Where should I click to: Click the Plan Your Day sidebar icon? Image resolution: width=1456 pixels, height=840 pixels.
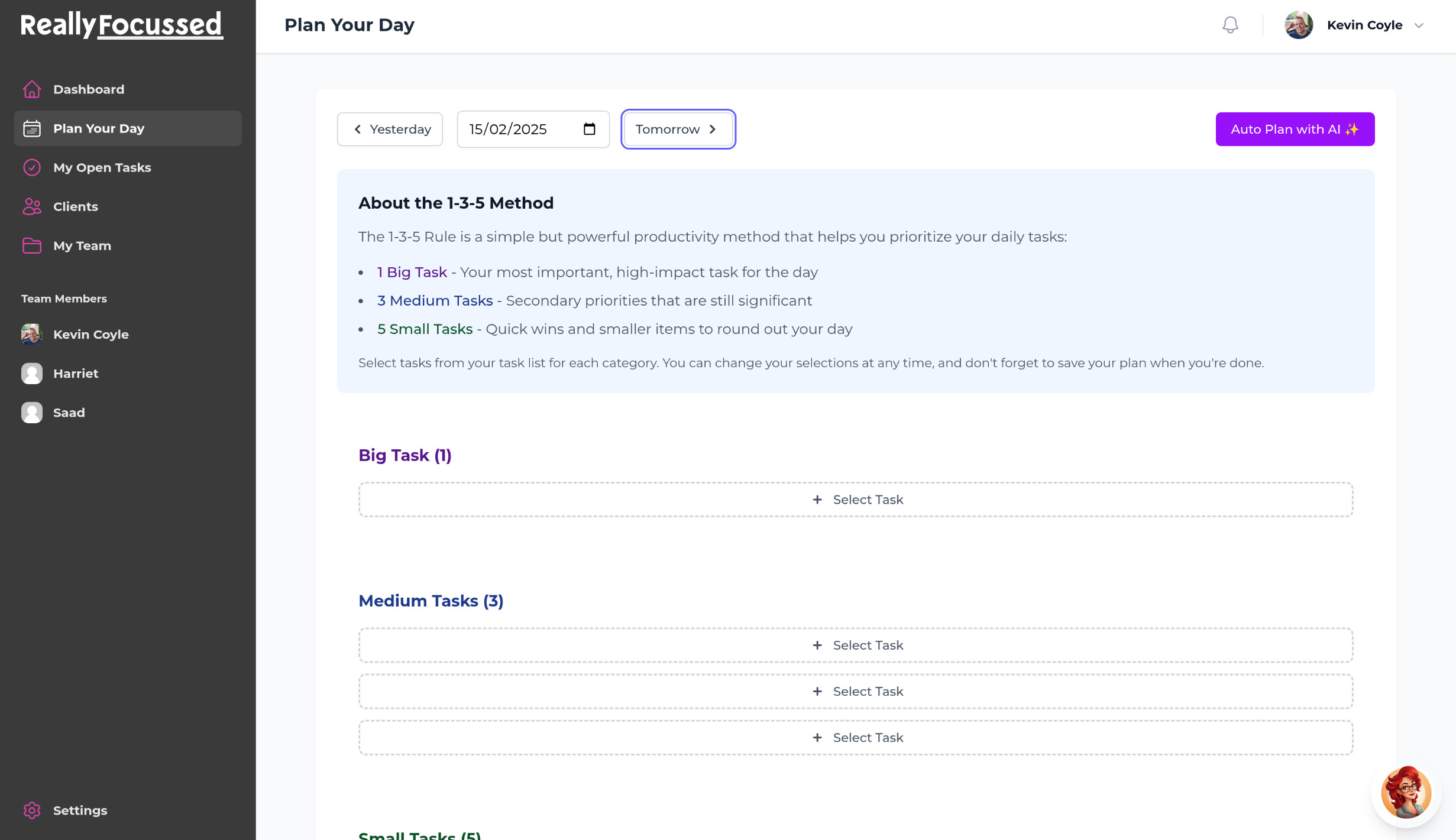click(x=32, y=128)
